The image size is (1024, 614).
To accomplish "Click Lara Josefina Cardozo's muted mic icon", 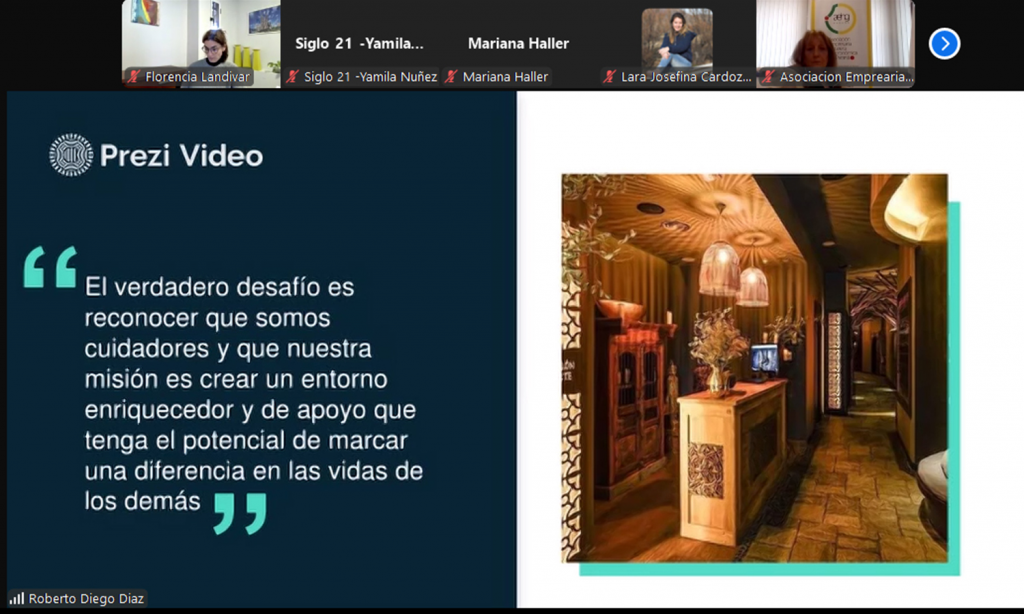I will coord(610,76).
